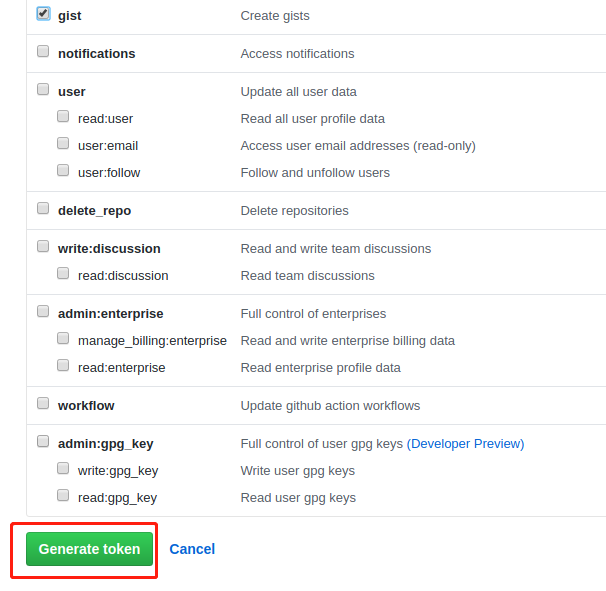Viewport: 606px width, 591px height.
Task: Enable manage_billing:enterprise checkbox
Action: [63, 339]
